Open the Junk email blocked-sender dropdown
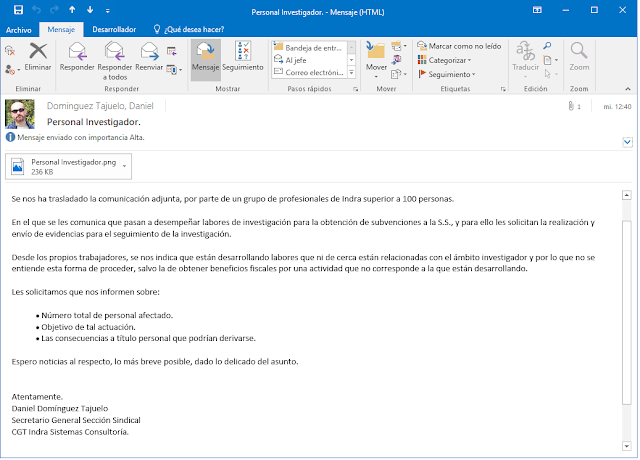 point(13,70)
